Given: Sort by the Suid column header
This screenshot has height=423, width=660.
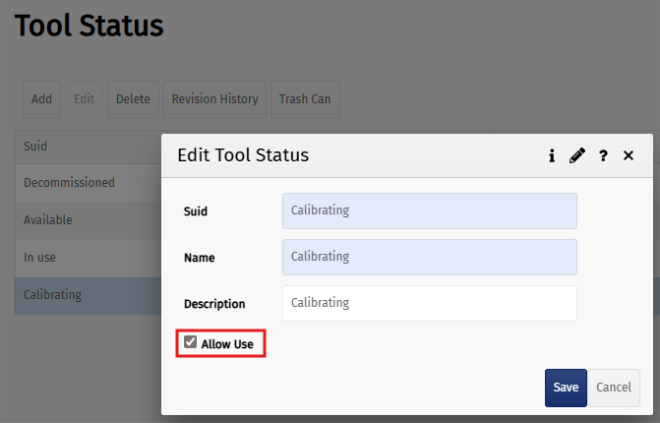Looking at the screenshot, I should (36, 146).
